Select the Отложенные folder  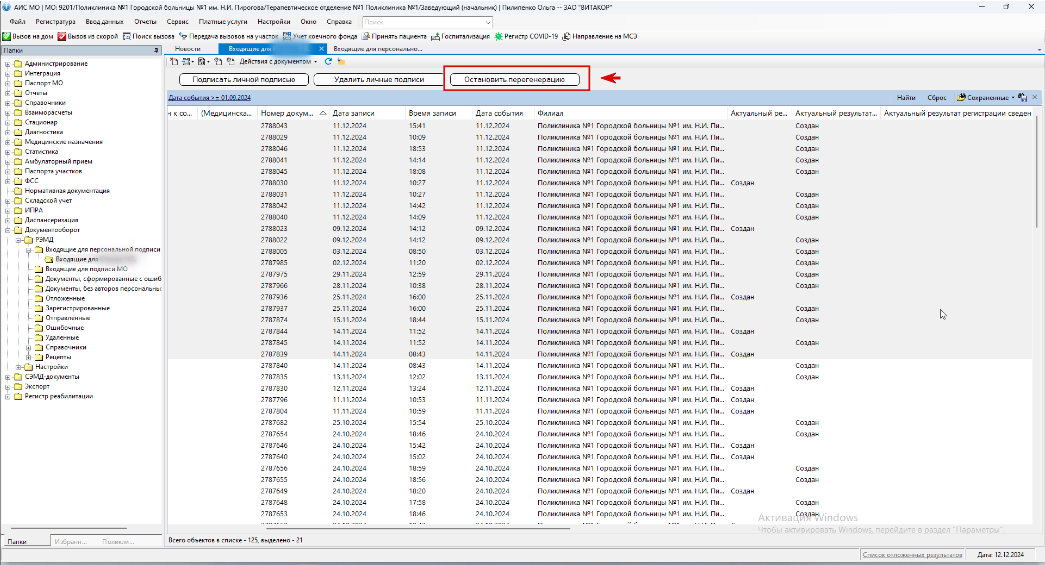point(65,298)
